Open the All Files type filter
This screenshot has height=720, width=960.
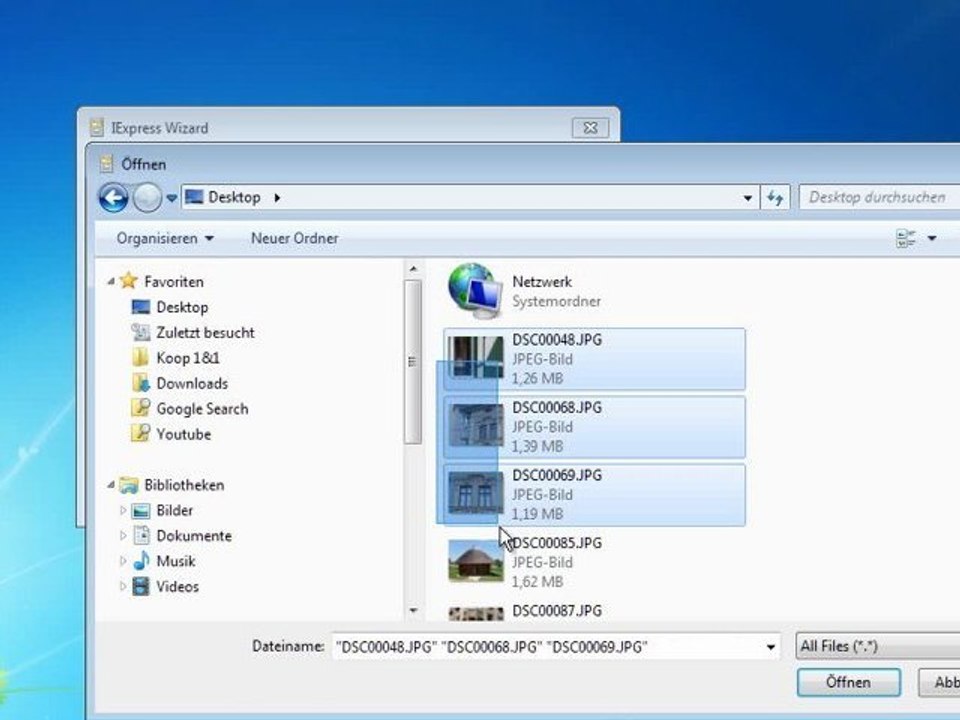point(878,647)
